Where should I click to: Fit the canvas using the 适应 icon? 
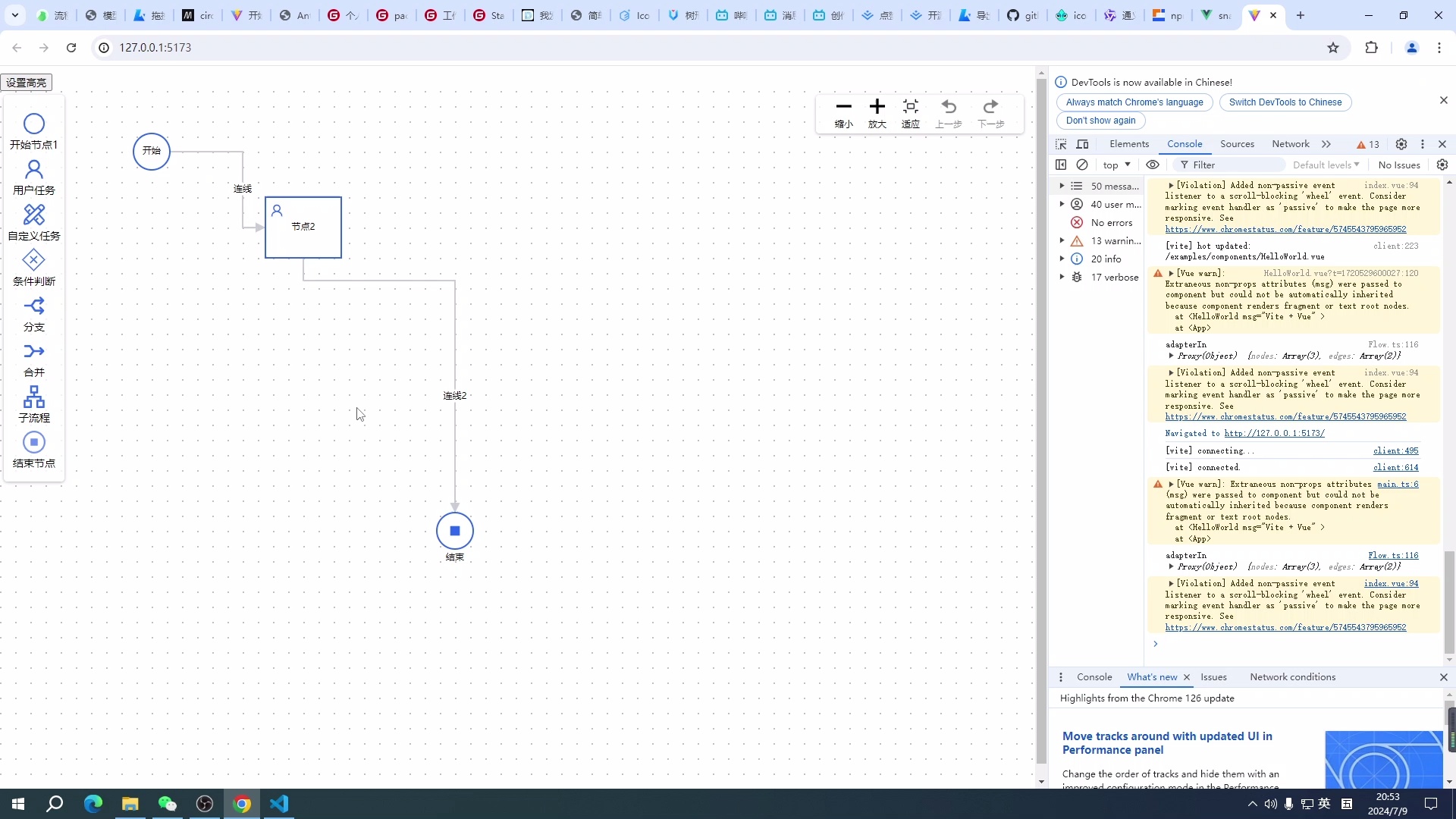pyautogui.click(x=911, y=107)
